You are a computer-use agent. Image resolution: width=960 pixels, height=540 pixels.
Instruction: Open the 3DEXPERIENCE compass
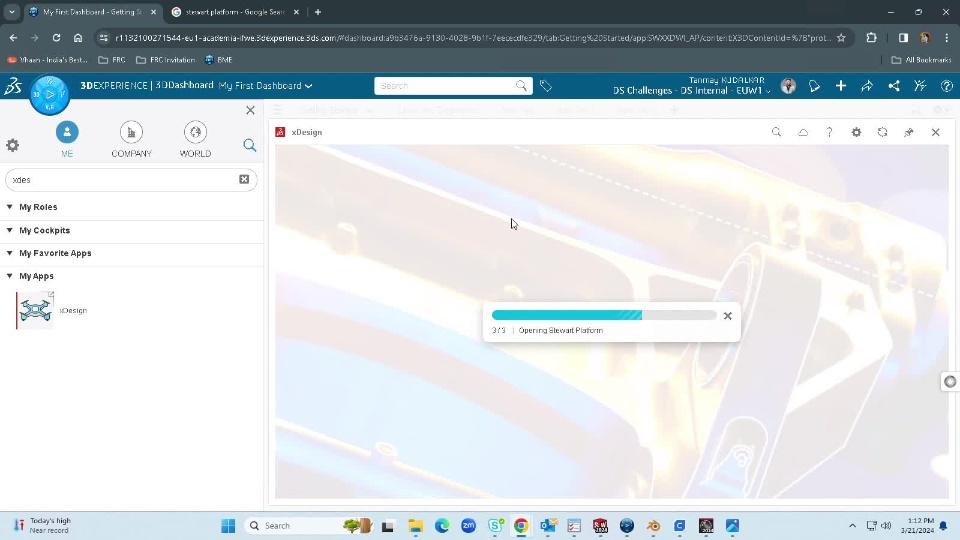point(50,94)
